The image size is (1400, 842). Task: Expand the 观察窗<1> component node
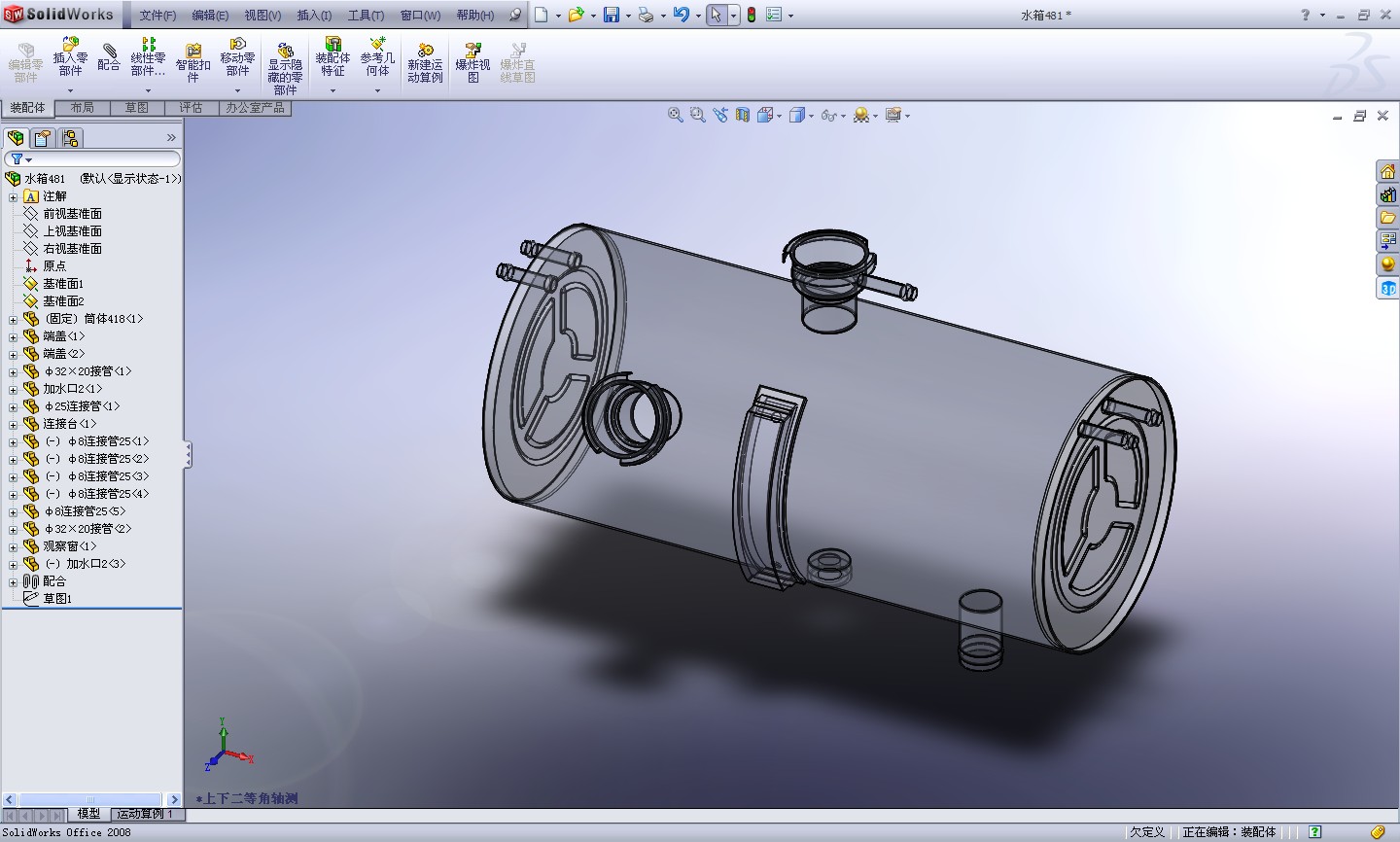[14, 546]
